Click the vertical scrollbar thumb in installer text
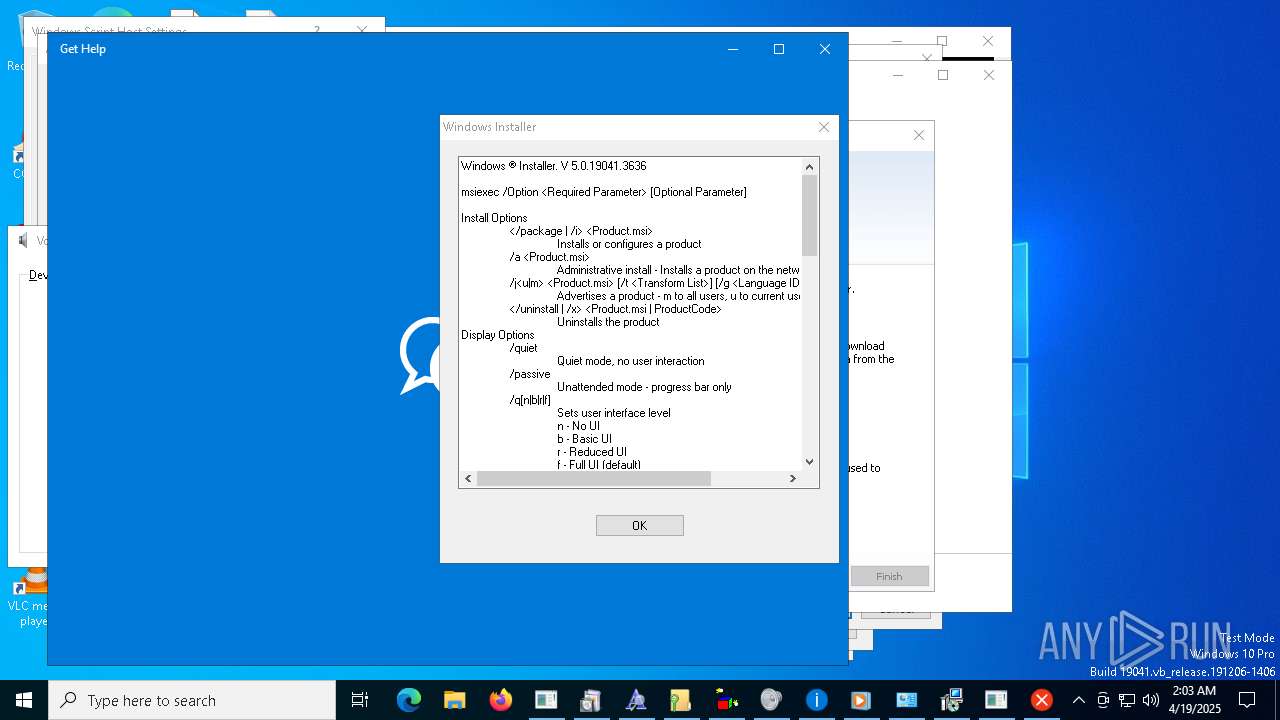This screenshot has height=720, width=1280. pyautogui.click(x=810, y=215)
